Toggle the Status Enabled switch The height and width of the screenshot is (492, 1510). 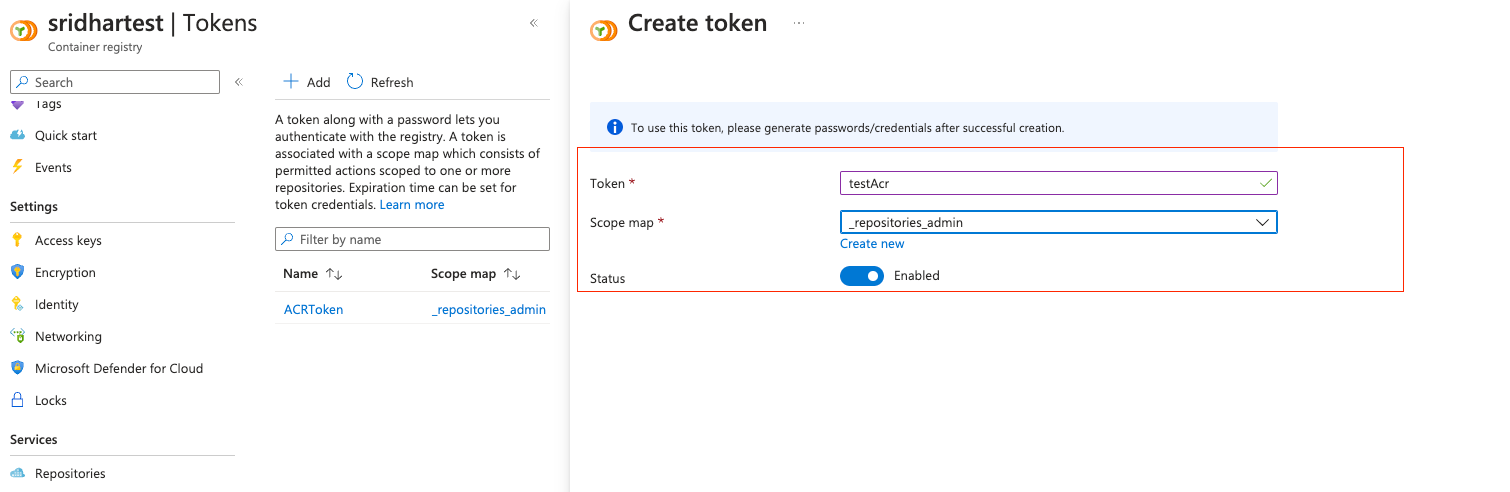861,276
